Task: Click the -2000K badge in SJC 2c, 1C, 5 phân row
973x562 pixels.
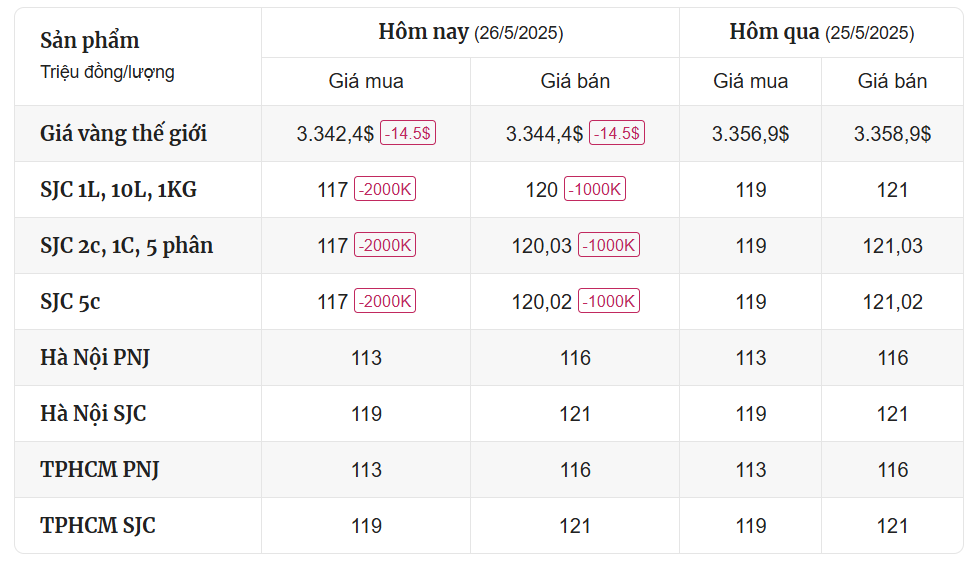Action: 385,244
